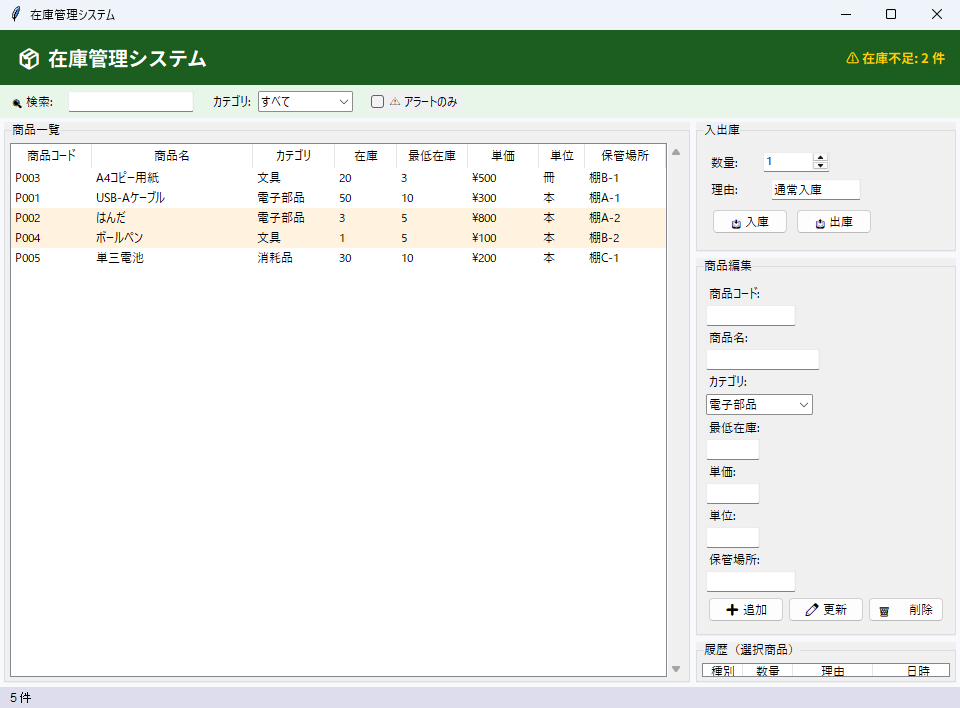
Task: Decrease 数量 with the spinner down arrow
Action: 820,166
